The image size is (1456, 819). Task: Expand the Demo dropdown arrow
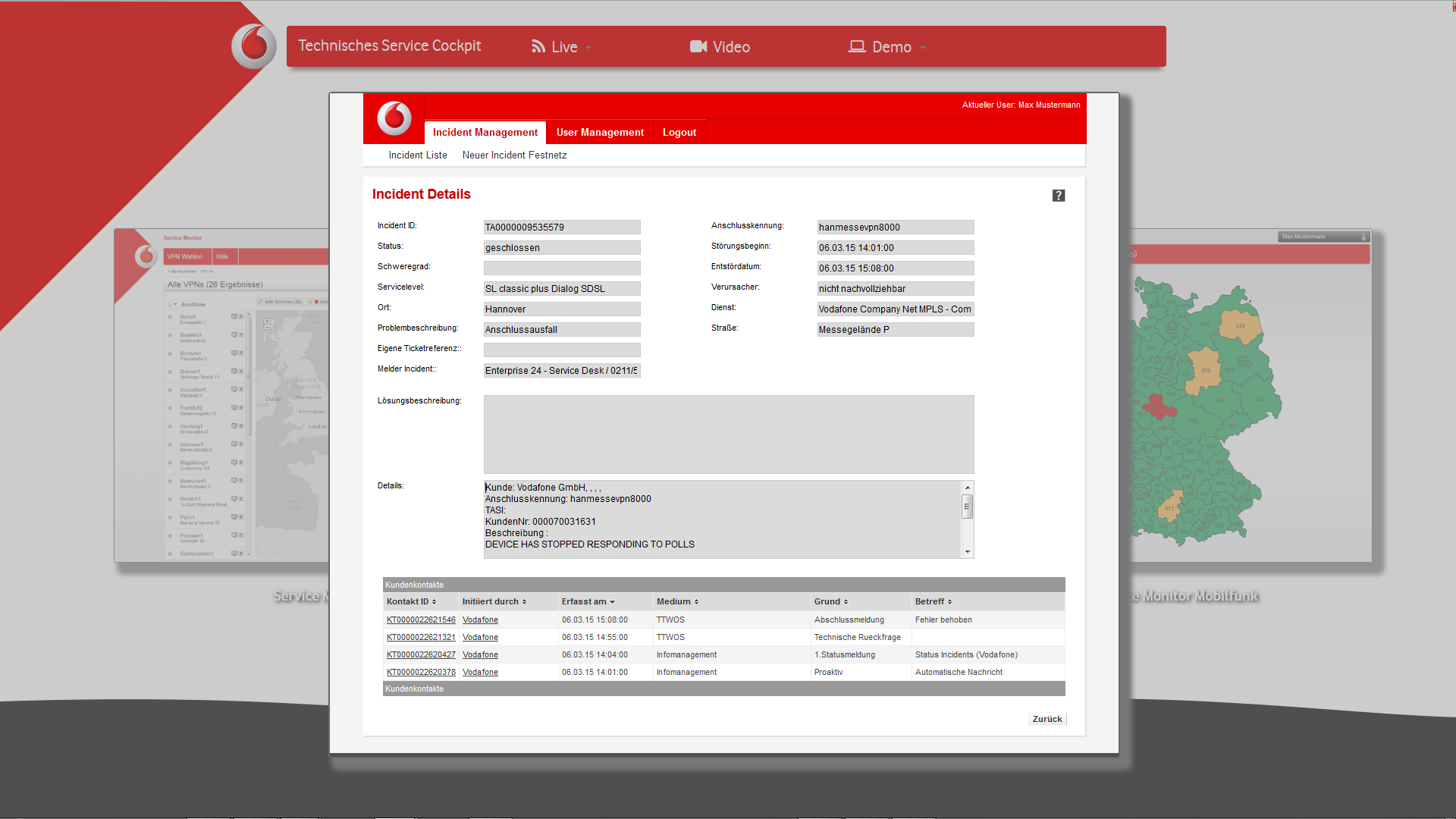(923, 48)
